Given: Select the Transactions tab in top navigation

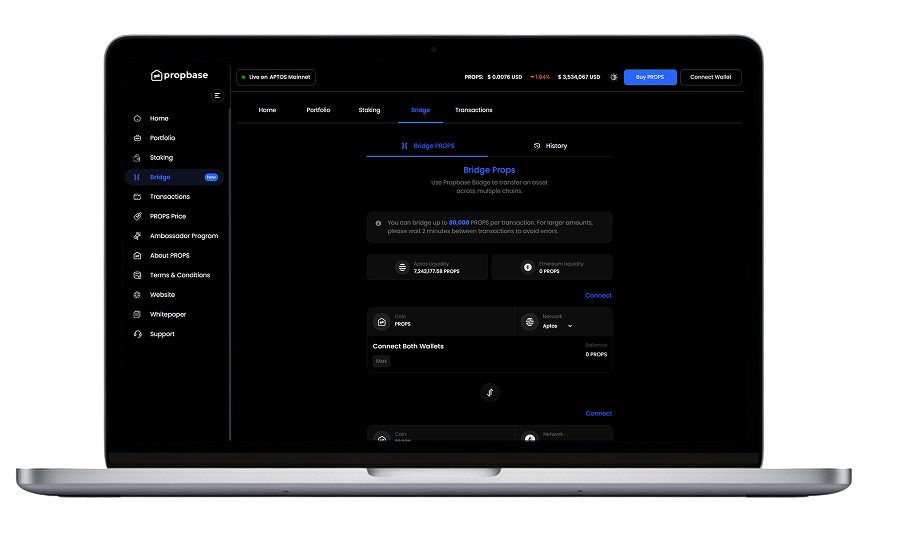Looking at the screenshot, I should pos(473,110).
